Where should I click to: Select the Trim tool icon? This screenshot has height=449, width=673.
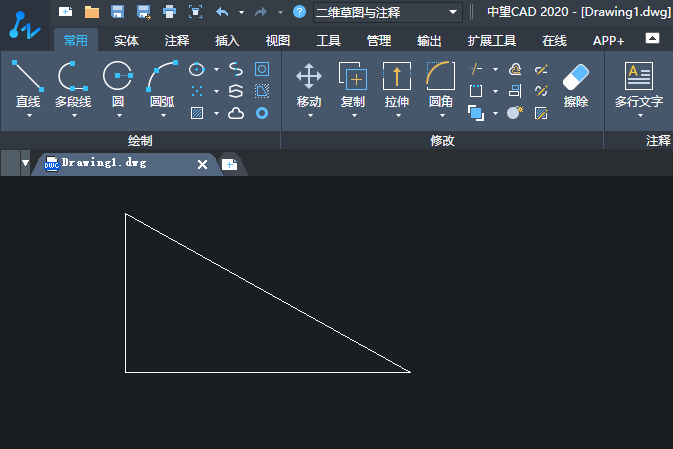(x=476, y=69)
